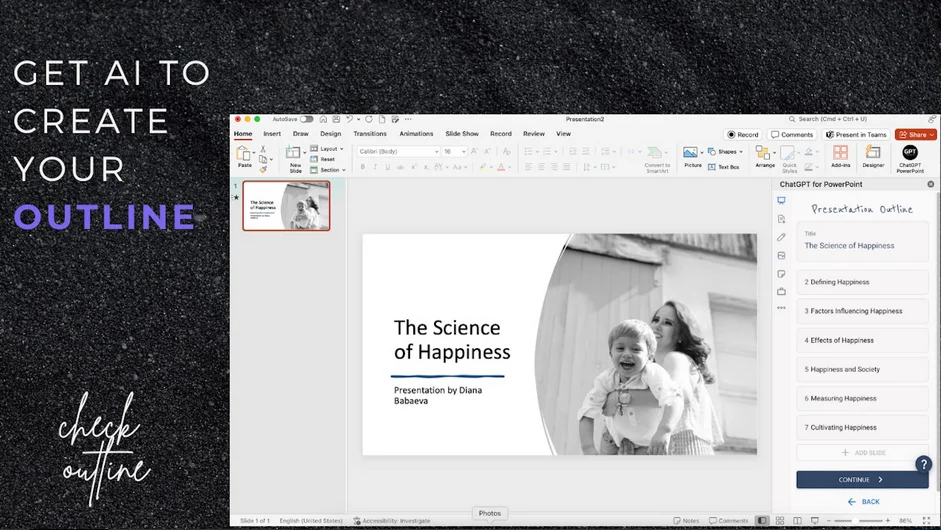Open the ChatGPT PowerPoint add-in icon

pyautogui.click(x=910, y=152)
